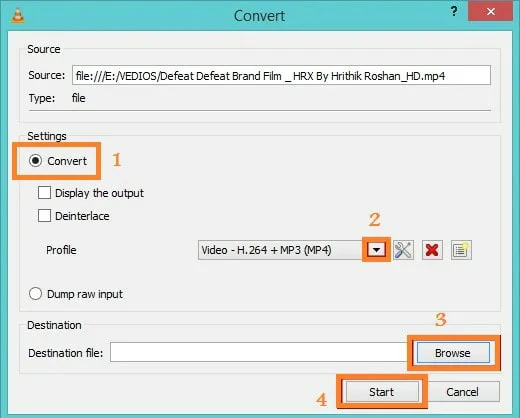Click the Display the output label text
This screenshot has width=520, height=418.
click(x=99, y=193)
